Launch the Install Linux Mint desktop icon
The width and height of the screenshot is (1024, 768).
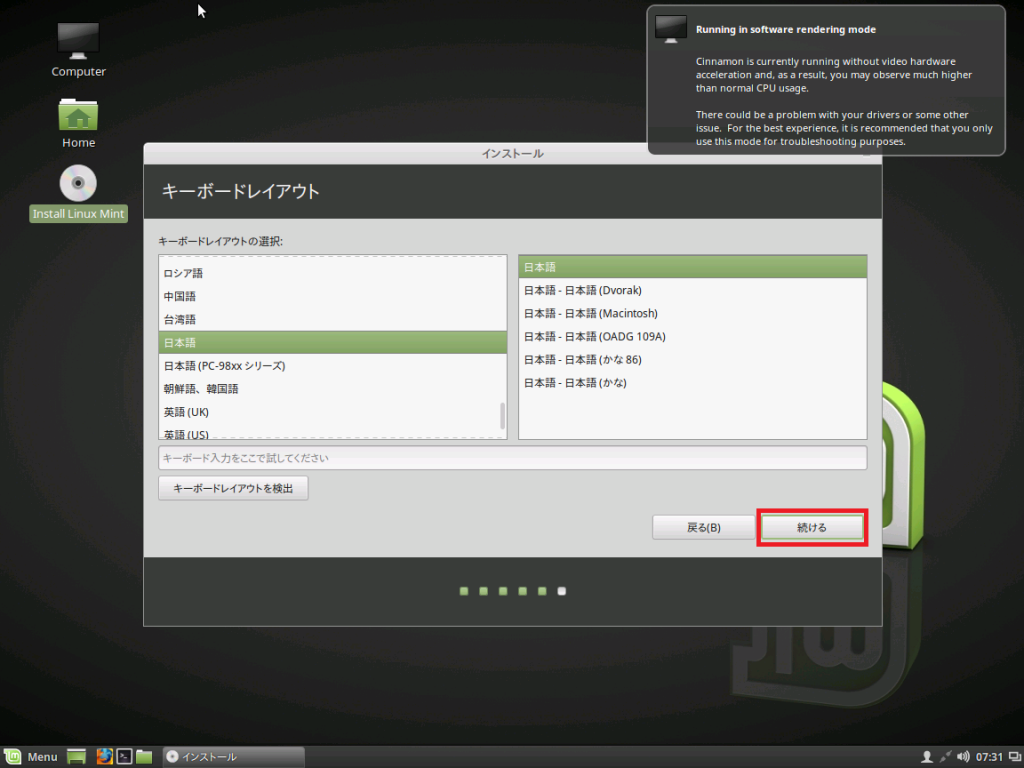click(x=77, y=185)
